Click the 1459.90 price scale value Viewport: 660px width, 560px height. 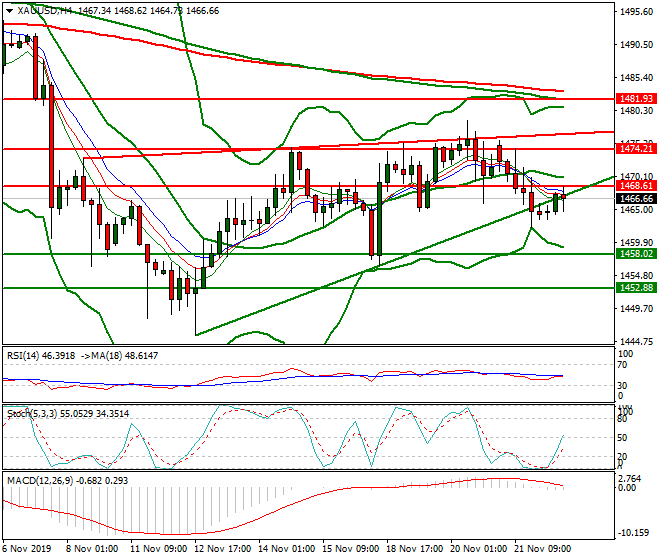pyautogui.click(x=636, y=243)
